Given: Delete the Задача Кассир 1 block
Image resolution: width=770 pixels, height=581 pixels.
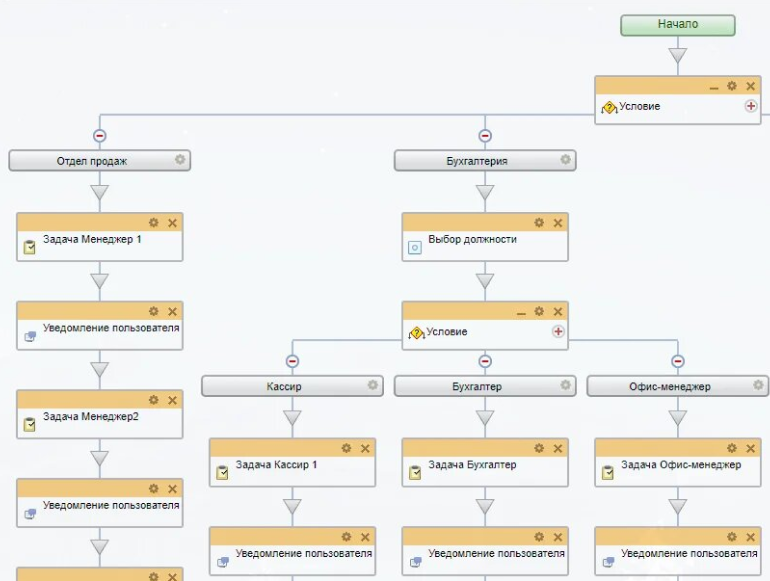Looking at the screenshot, I should click(x=365, y=448).
